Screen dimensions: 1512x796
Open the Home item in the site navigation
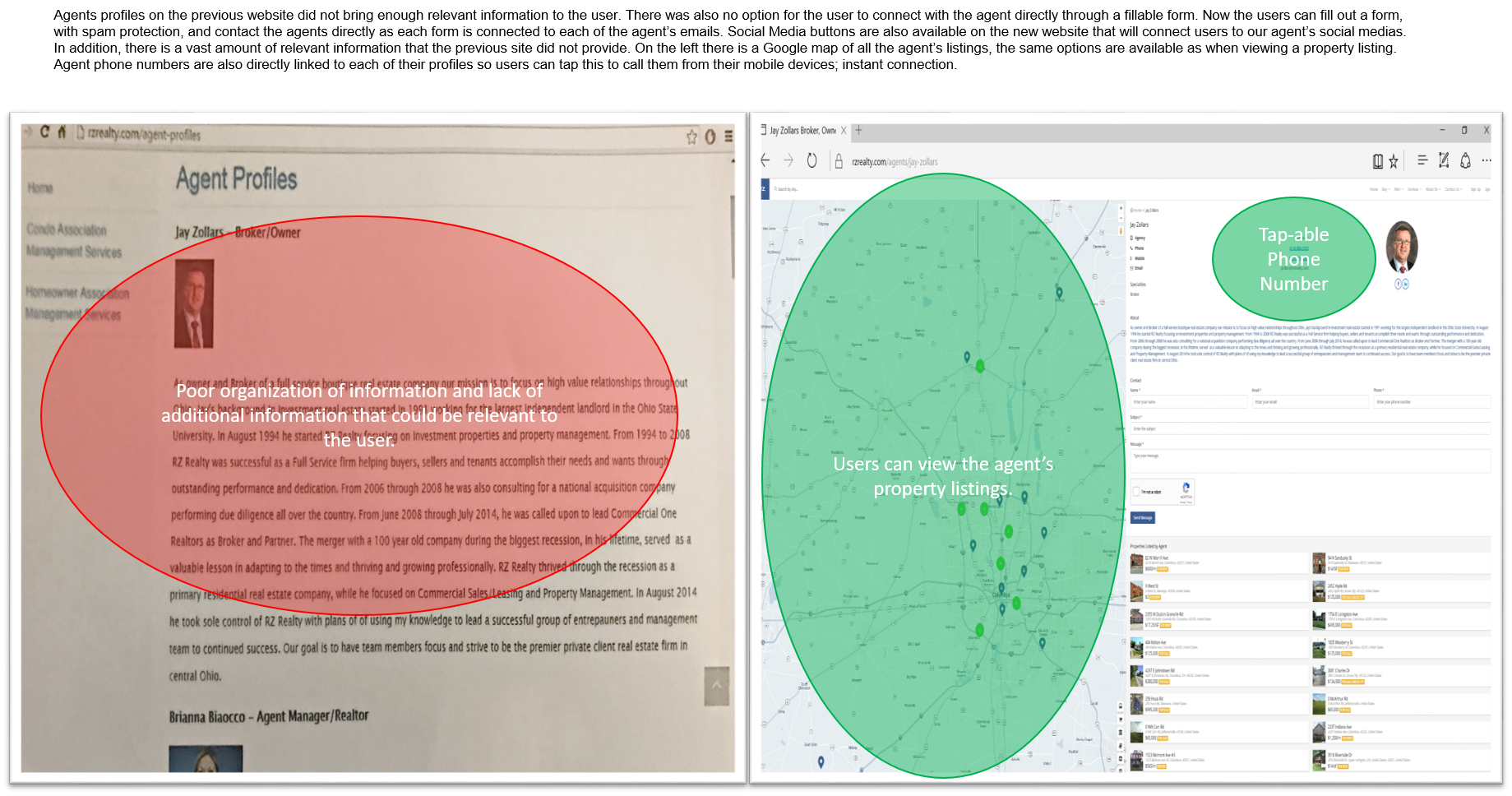(1373, 189)
